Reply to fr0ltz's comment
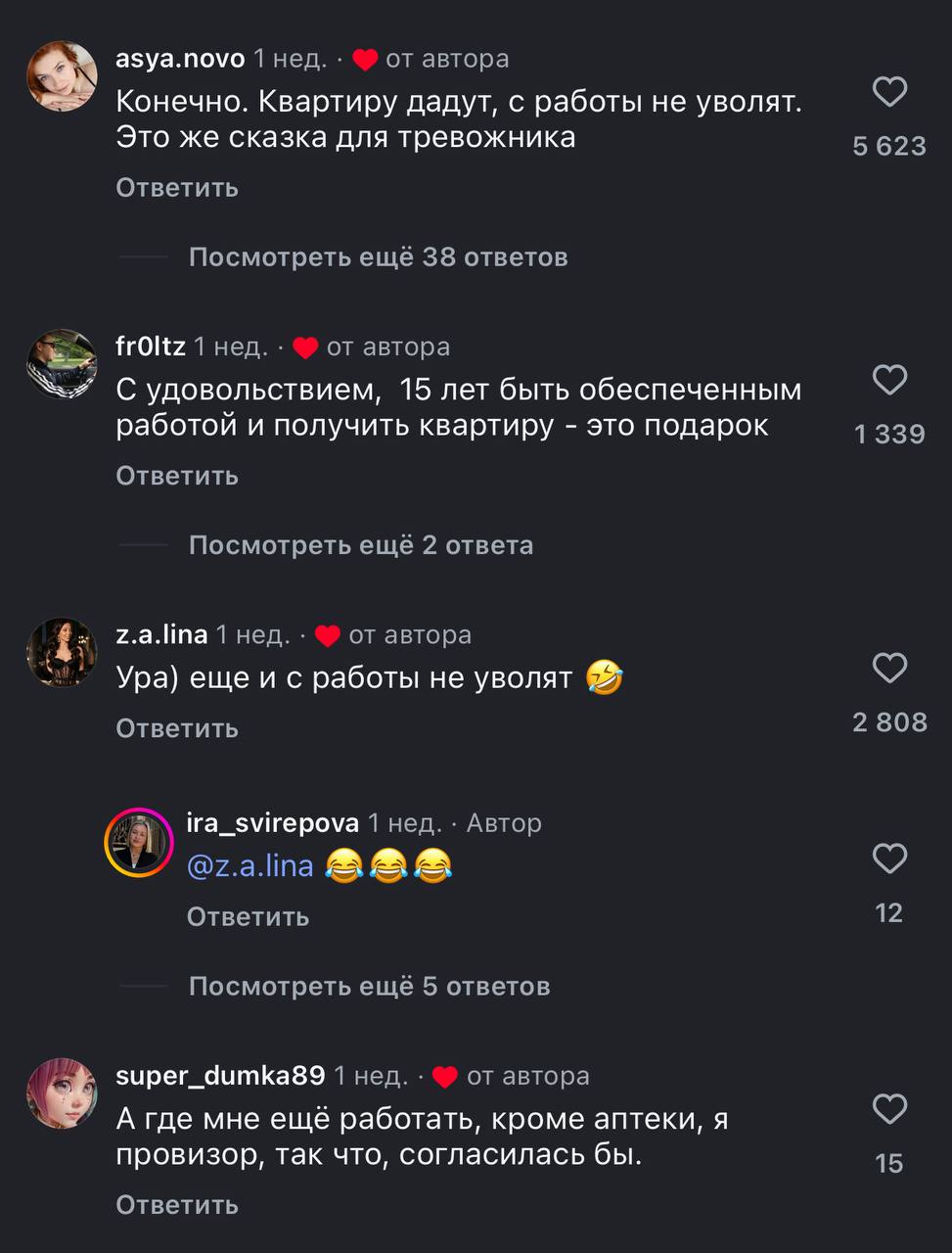This screenshot has height=1253, width=952. [177, 476]
